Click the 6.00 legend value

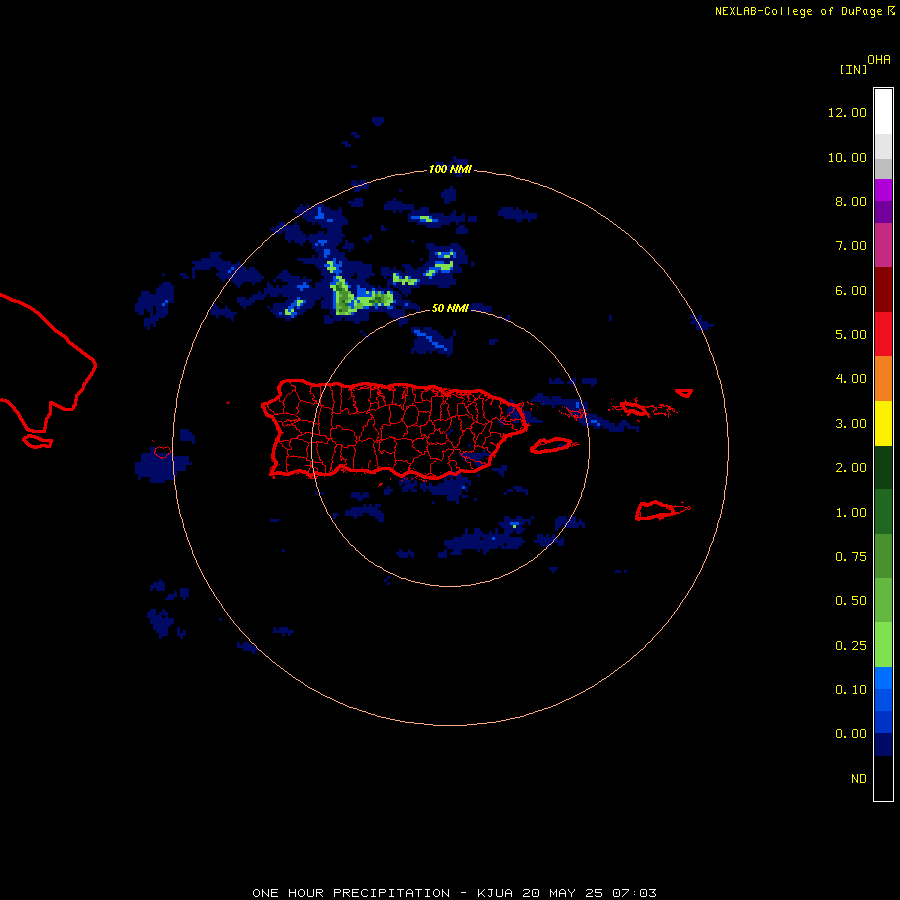click(x=851, y=290)
